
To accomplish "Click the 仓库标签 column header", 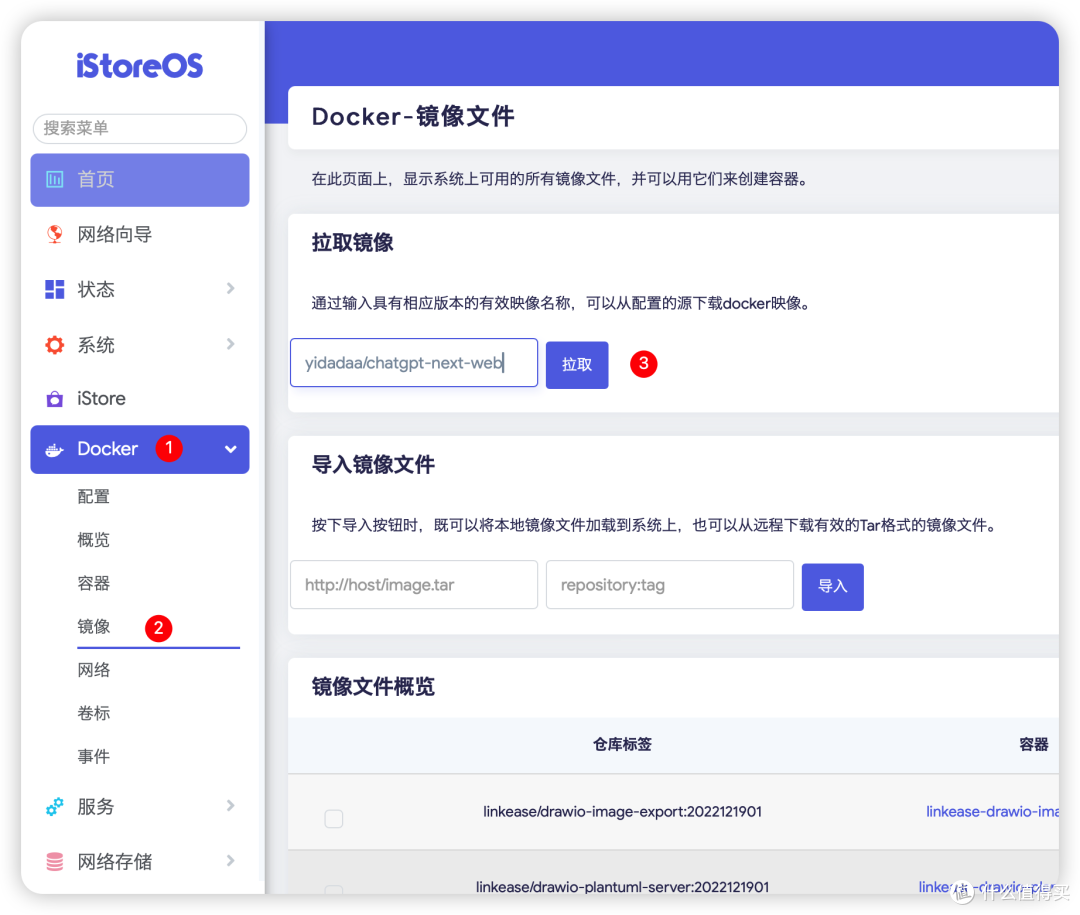I will [623, 745].
